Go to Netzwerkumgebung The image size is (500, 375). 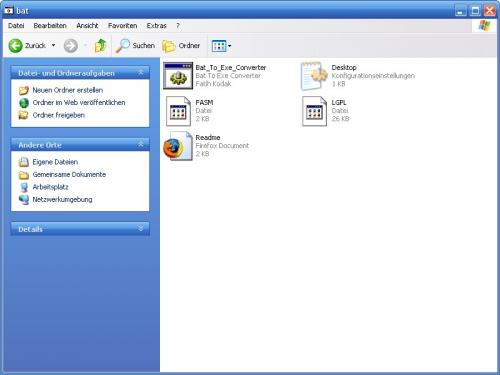(x=62, y=199)
